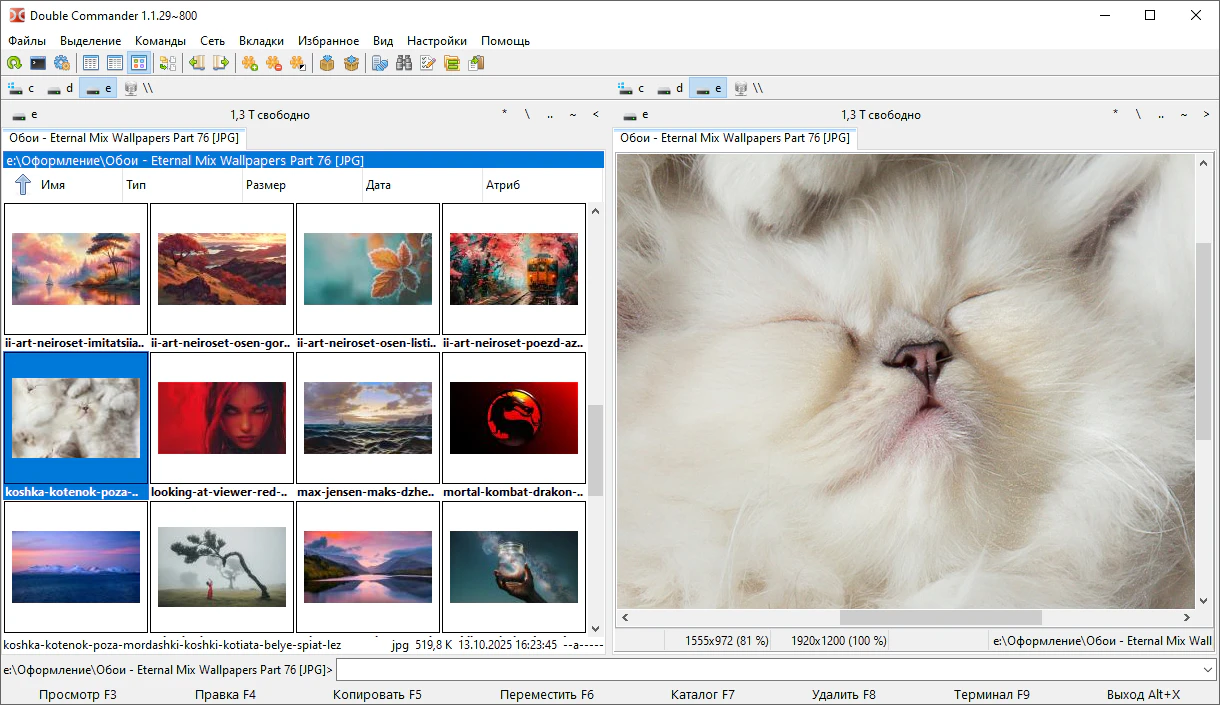Screen dimensions: 1220x705
Task: Toggle thumbnails view mode in toolbar
Action: [x=139, y=63]
